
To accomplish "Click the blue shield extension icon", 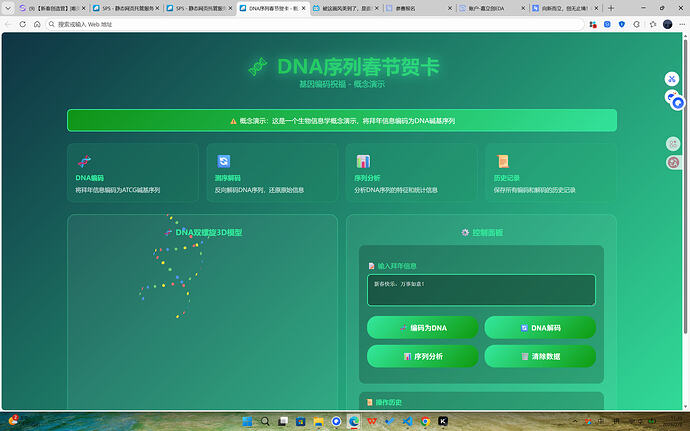I will click(x=622, y=24).
